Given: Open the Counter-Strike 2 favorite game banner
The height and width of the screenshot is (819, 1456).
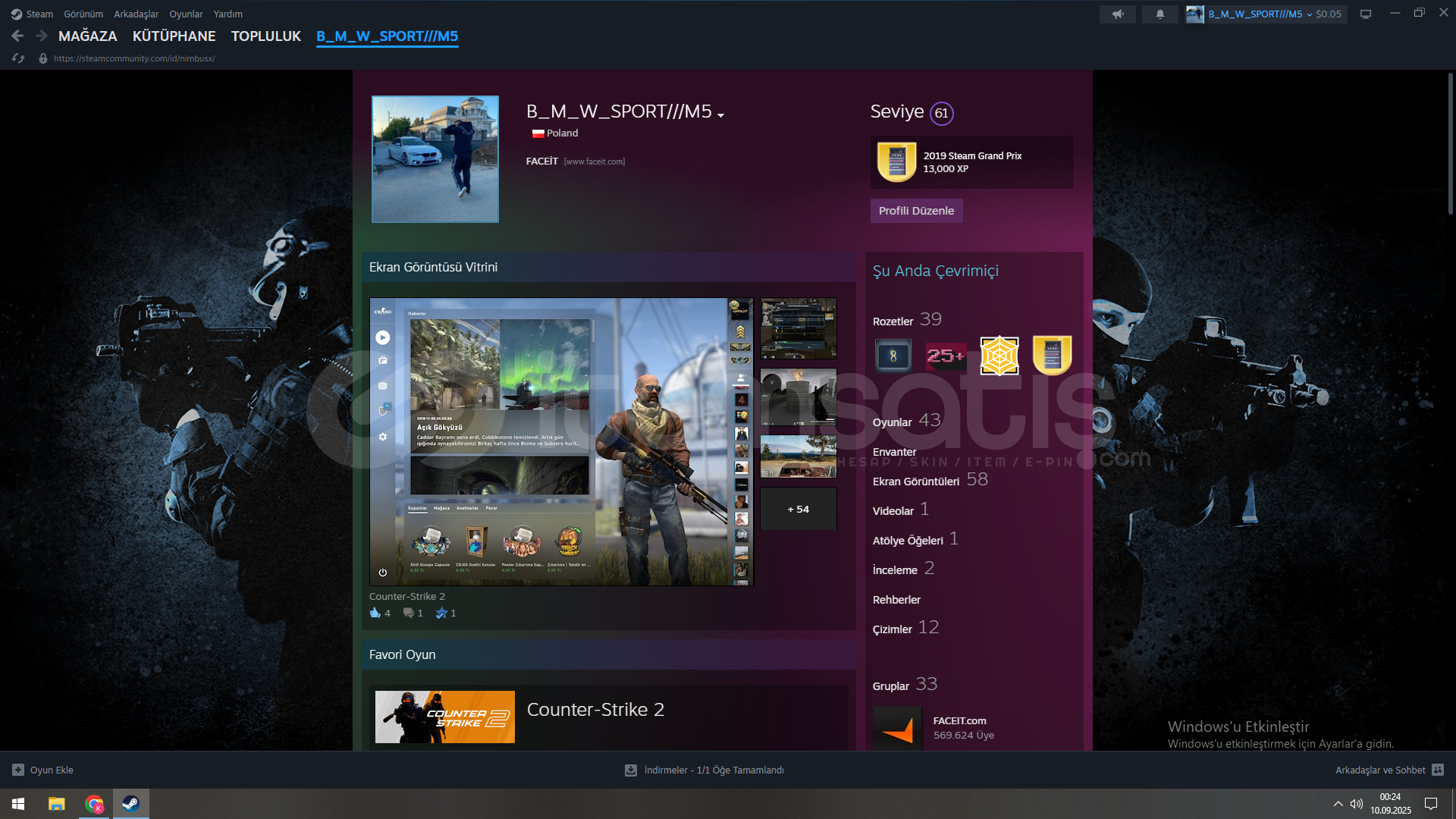Looking at the screenshot, I should pos(445,717).
